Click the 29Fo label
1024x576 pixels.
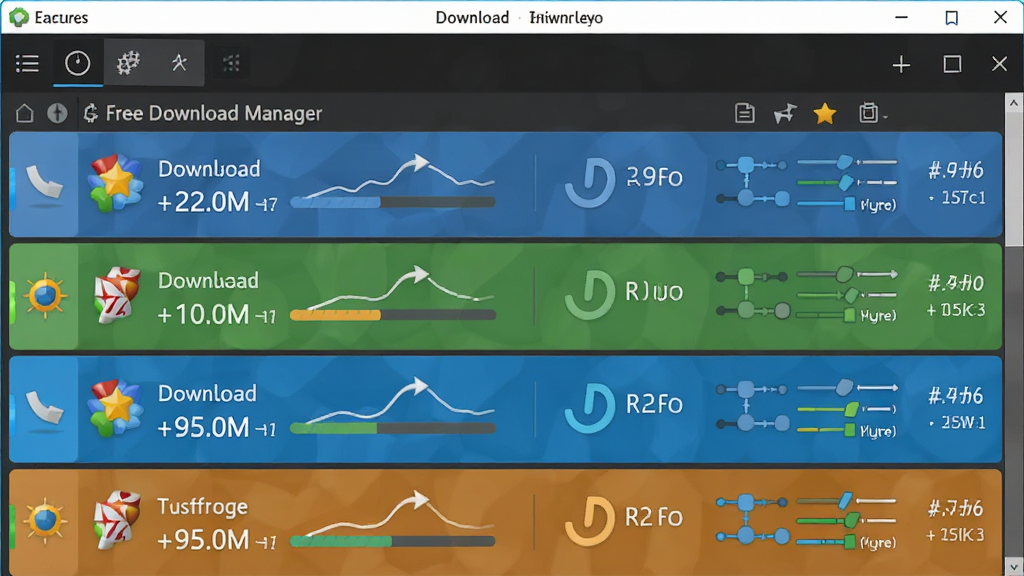click(654, 177)
